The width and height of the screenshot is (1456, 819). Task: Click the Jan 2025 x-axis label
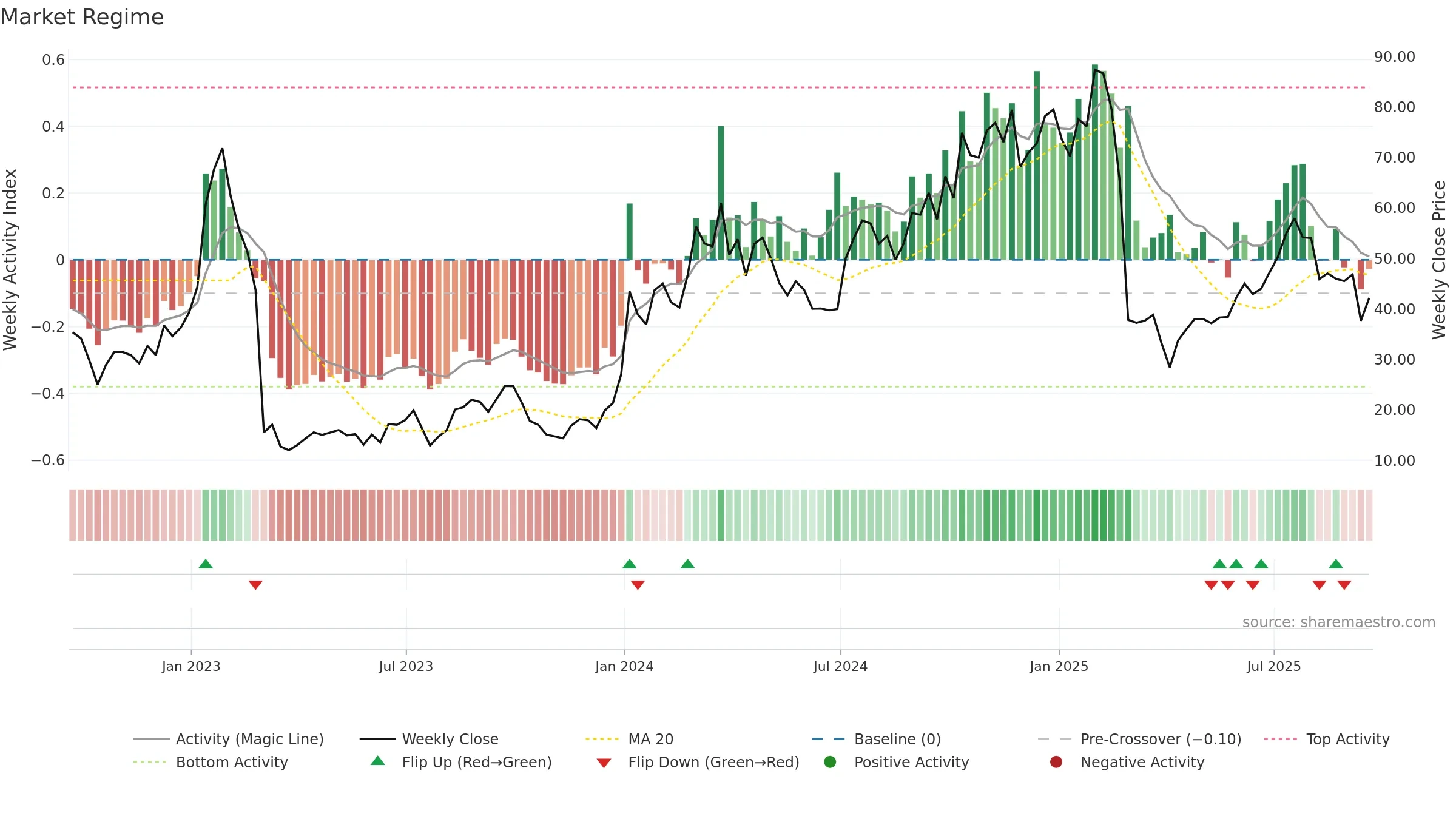point(1059,666)
